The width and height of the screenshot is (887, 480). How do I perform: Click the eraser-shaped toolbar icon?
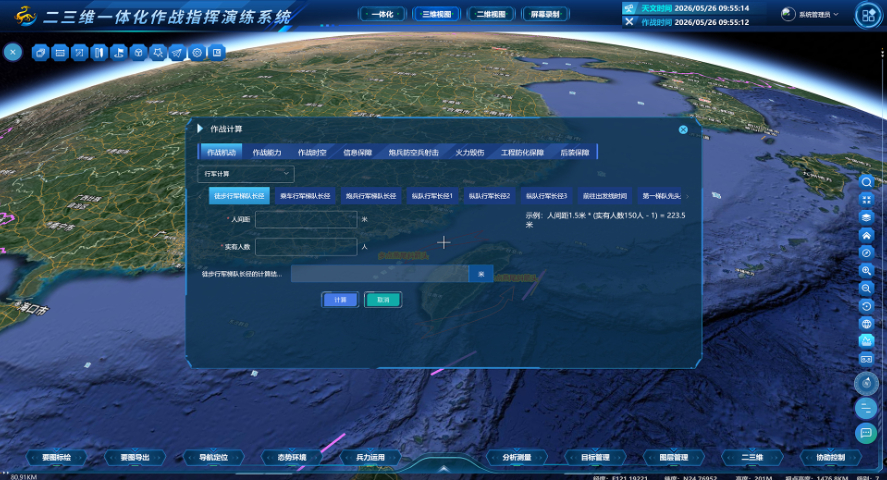pyautogui.click(x=40, y=53)
